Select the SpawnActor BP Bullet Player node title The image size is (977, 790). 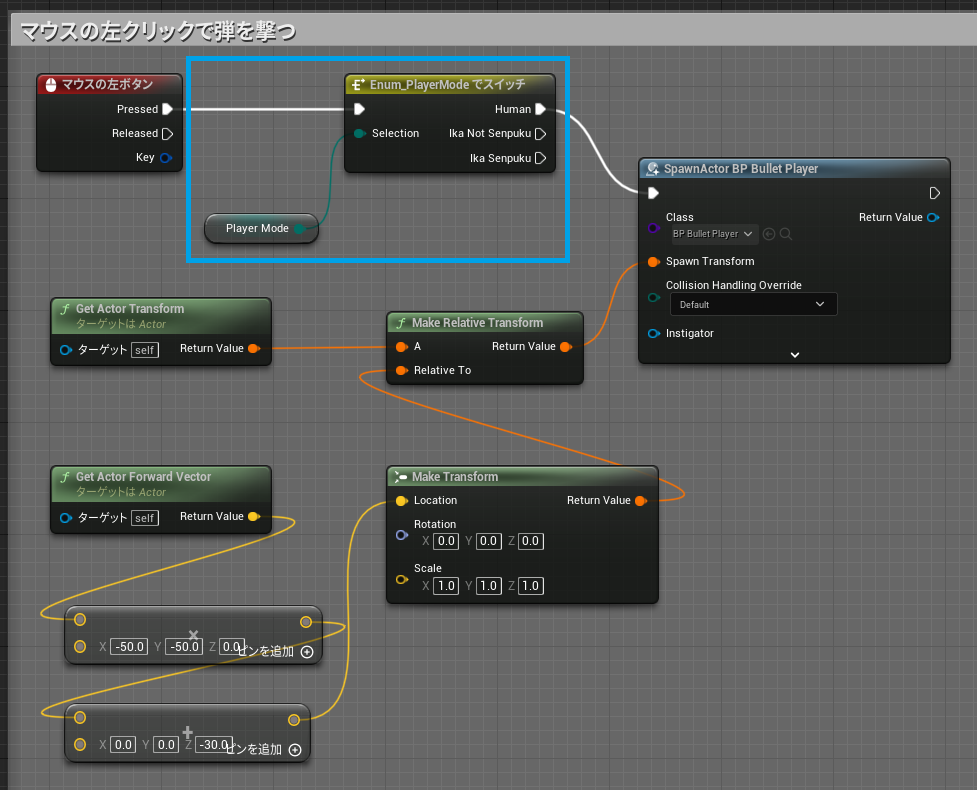click(741, 169)
